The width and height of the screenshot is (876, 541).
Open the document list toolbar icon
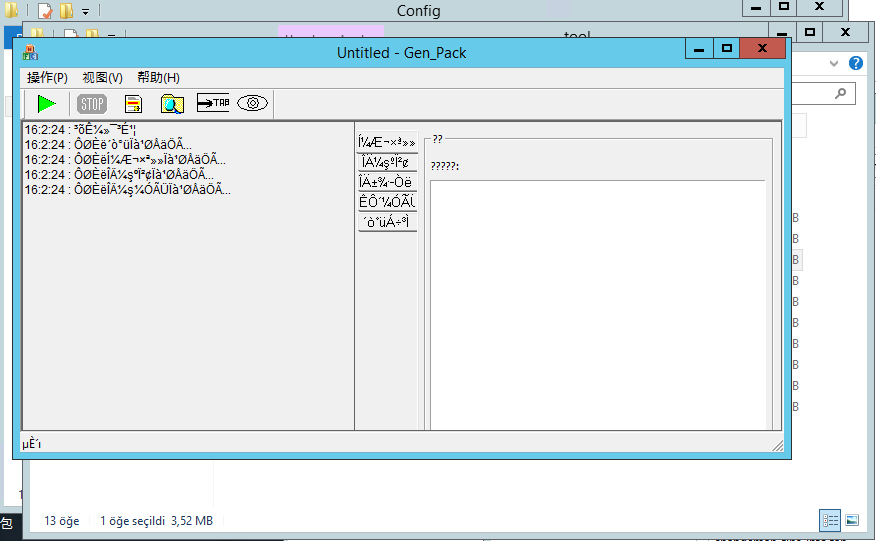coord(133,104)
